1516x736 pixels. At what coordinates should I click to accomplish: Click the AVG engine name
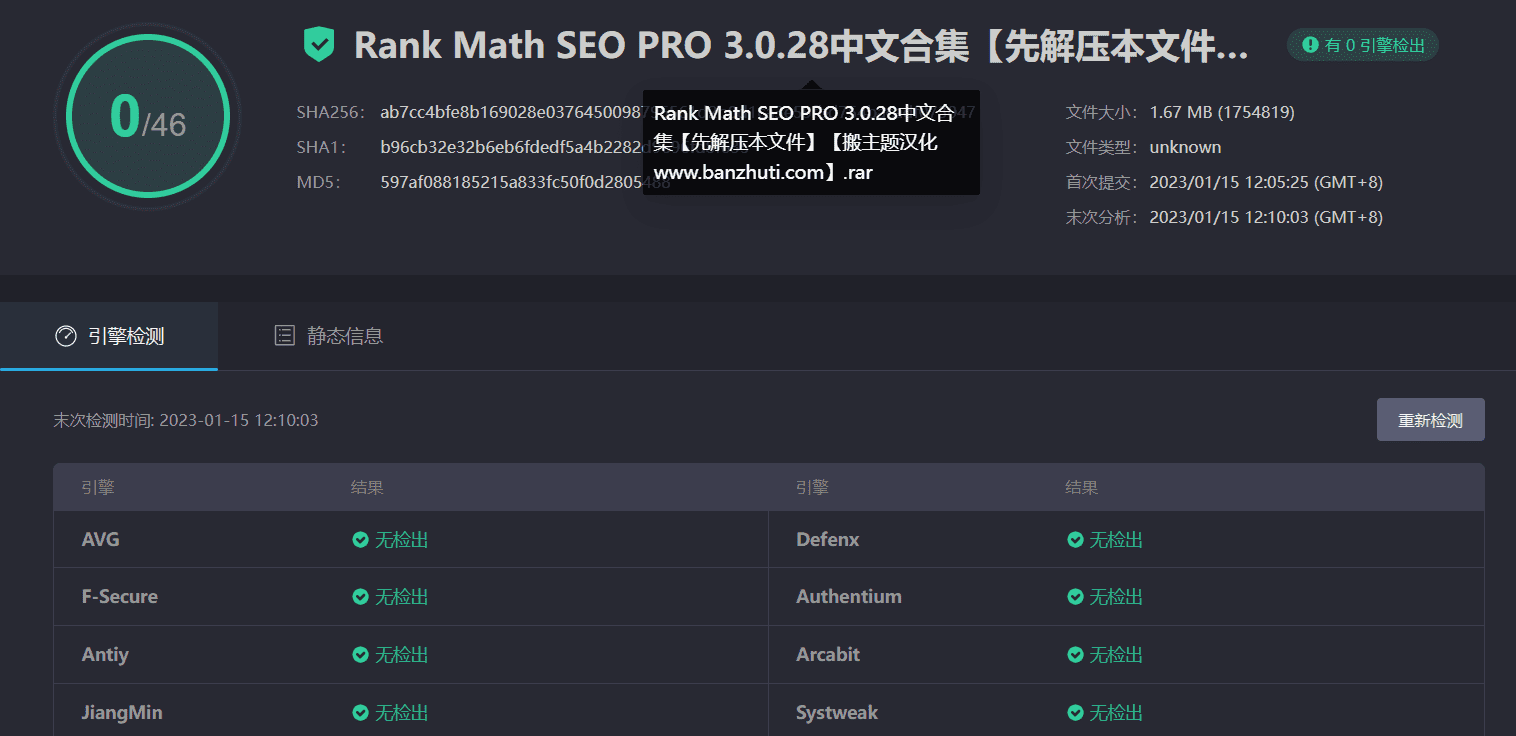[100, 540]
